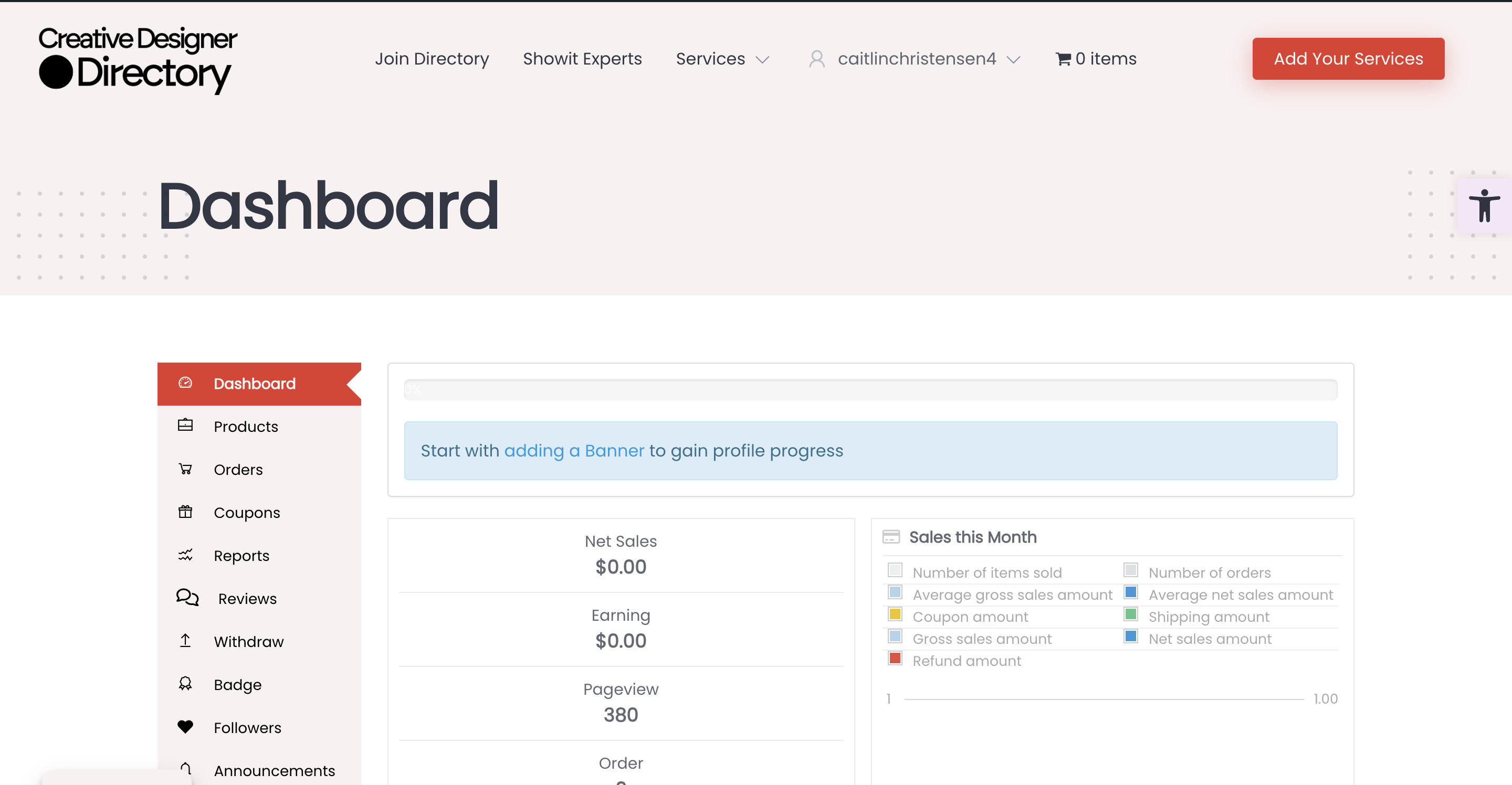Expand the Services dropdown chevron
The width and height of the screenshot is (1512, 785).
coord(762,60)
